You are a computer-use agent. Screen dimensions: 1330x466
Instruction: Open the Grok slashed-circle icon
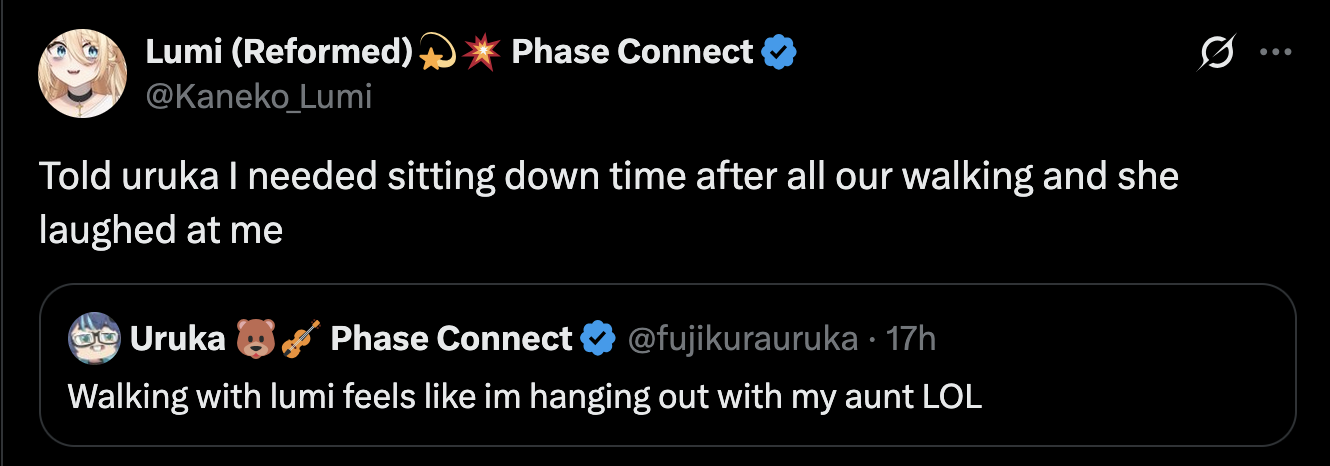(1216, 53)
